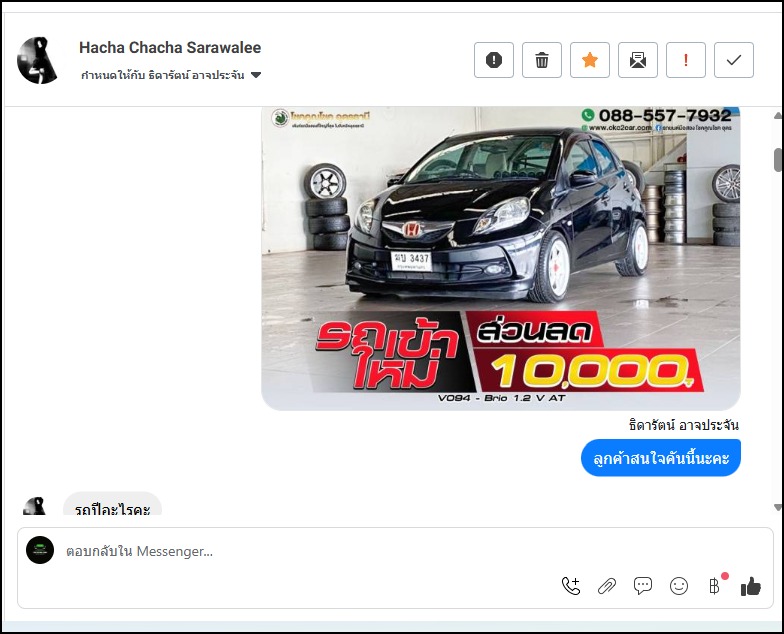784x634 pixels.
Task: Flag conversation with red exclamation priority
Action: click(686, 60)
